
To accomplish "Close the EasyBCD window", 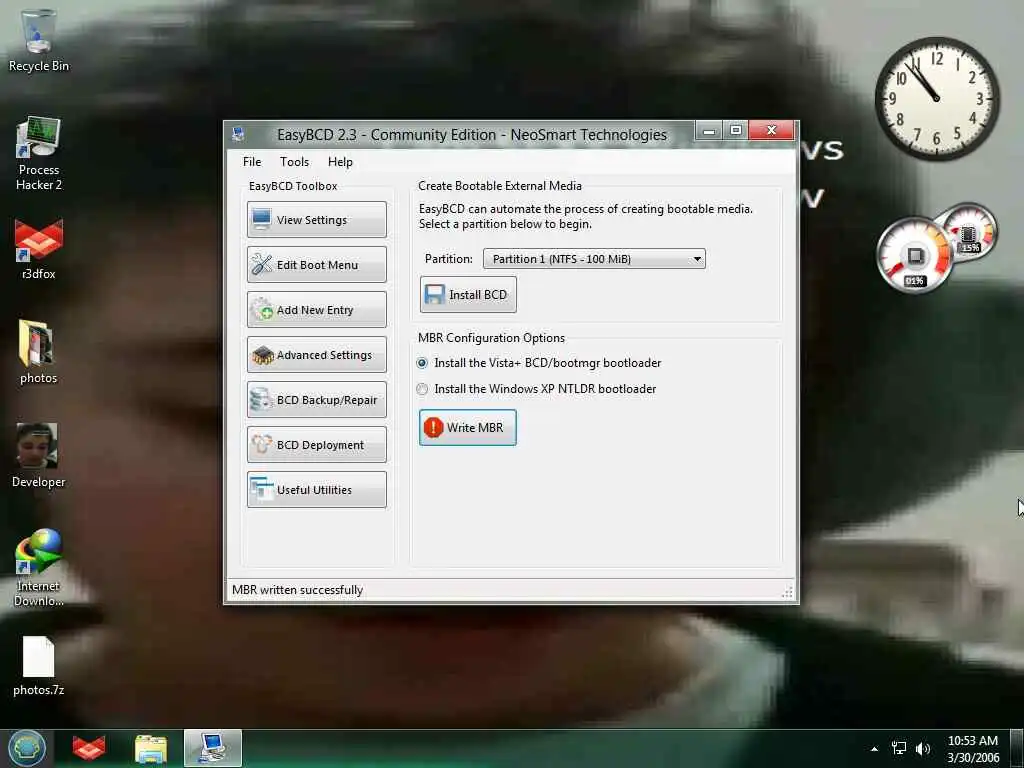I will click(771, 131).
